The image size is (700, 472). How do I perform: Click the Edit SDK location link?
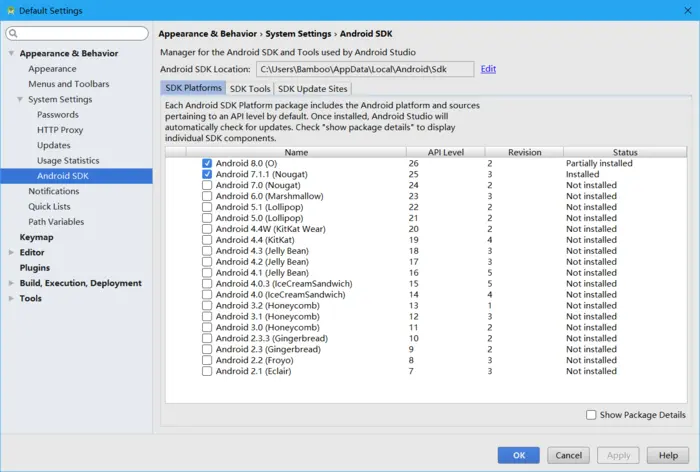click(x=488, y=69)
